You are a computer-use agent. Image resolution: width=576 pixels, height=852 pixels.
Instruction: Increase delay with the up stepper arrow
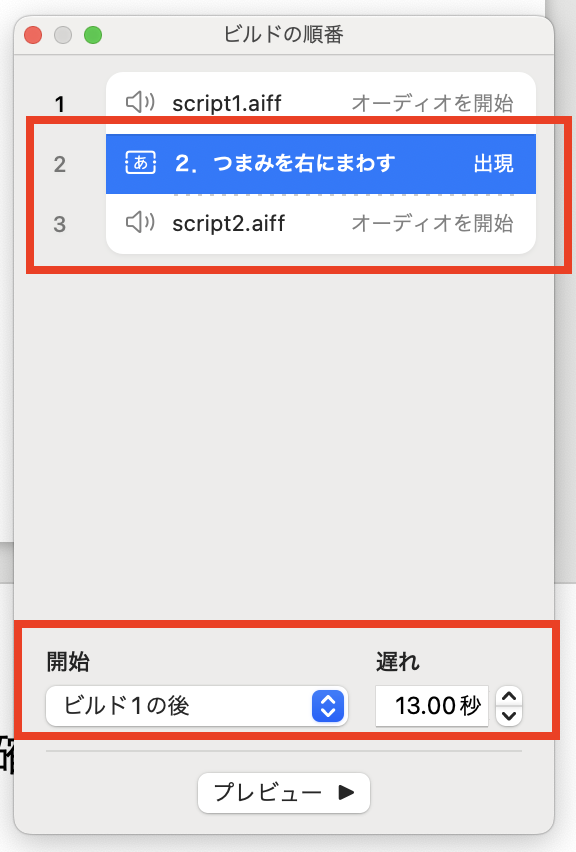(x=509, y=696)
